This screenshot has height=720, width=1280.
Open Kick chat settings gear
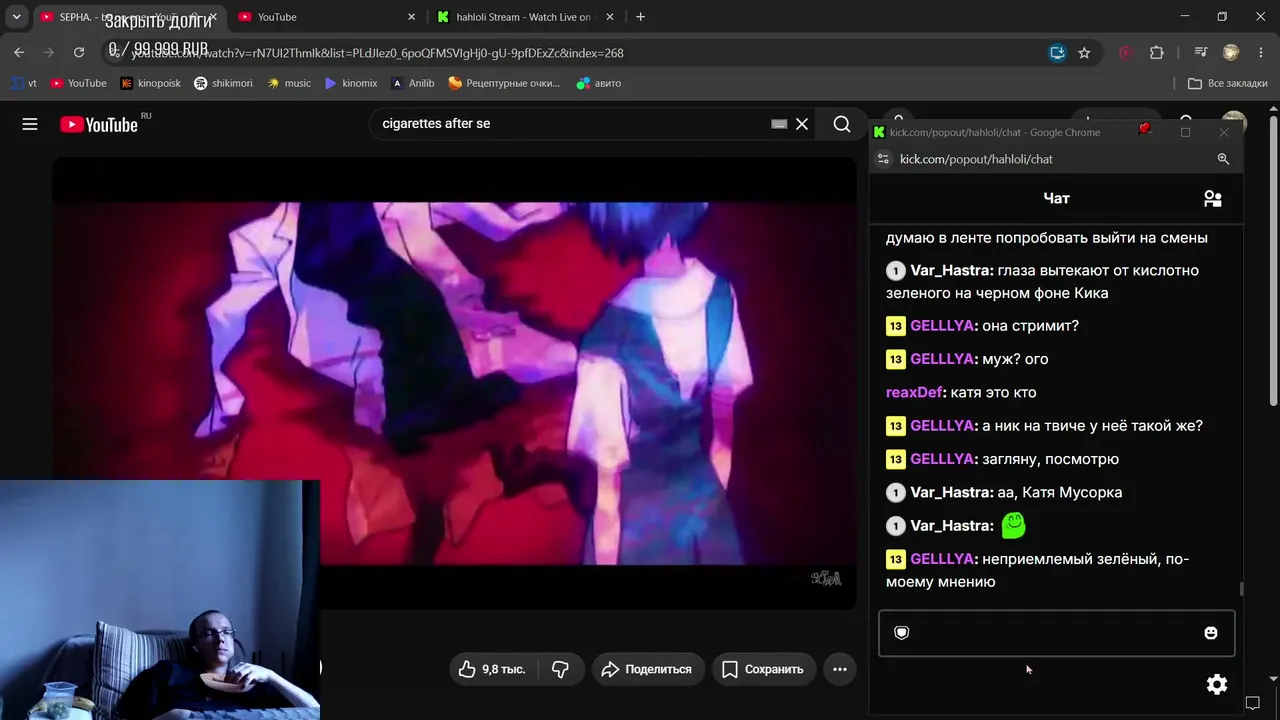point(1217,684)
